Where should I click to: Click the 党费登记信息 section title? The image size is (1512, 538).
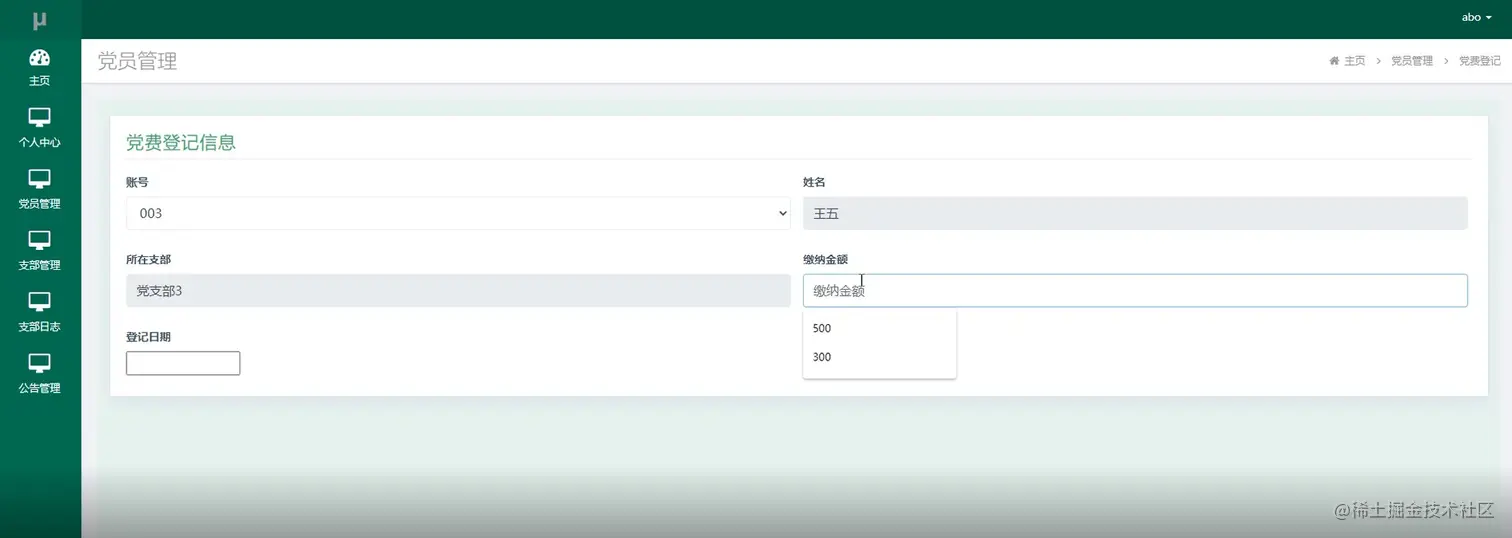tap(181, 142)
